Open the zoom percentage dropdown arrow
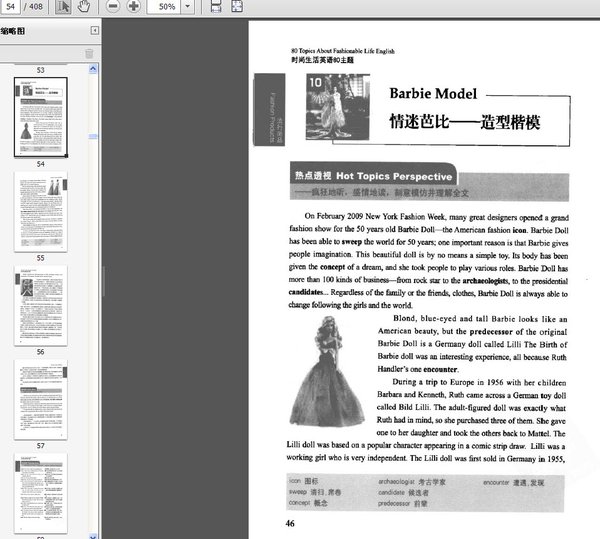The image size is (600, 539). tap(188, 7)
